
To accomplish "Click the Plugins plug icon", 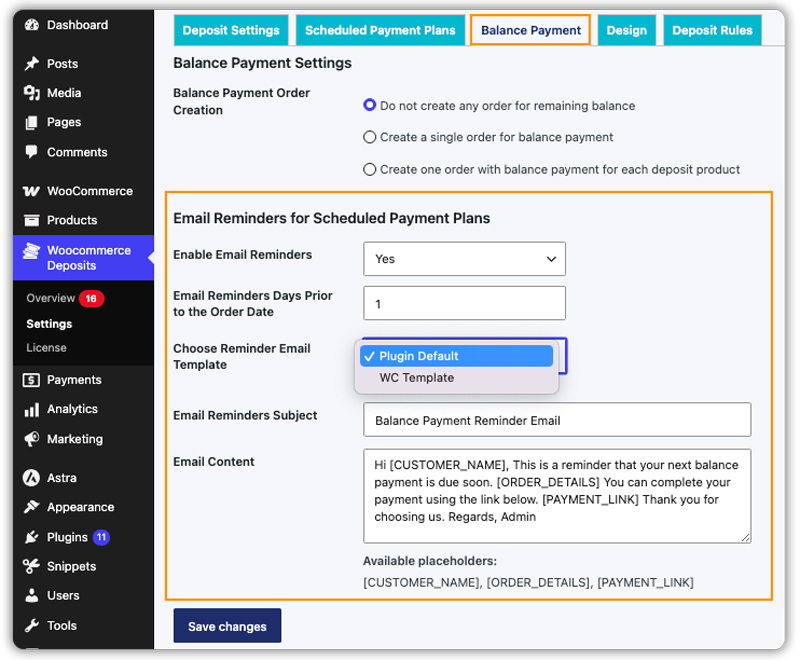I will pyautogui.click(x=32, y=537).
